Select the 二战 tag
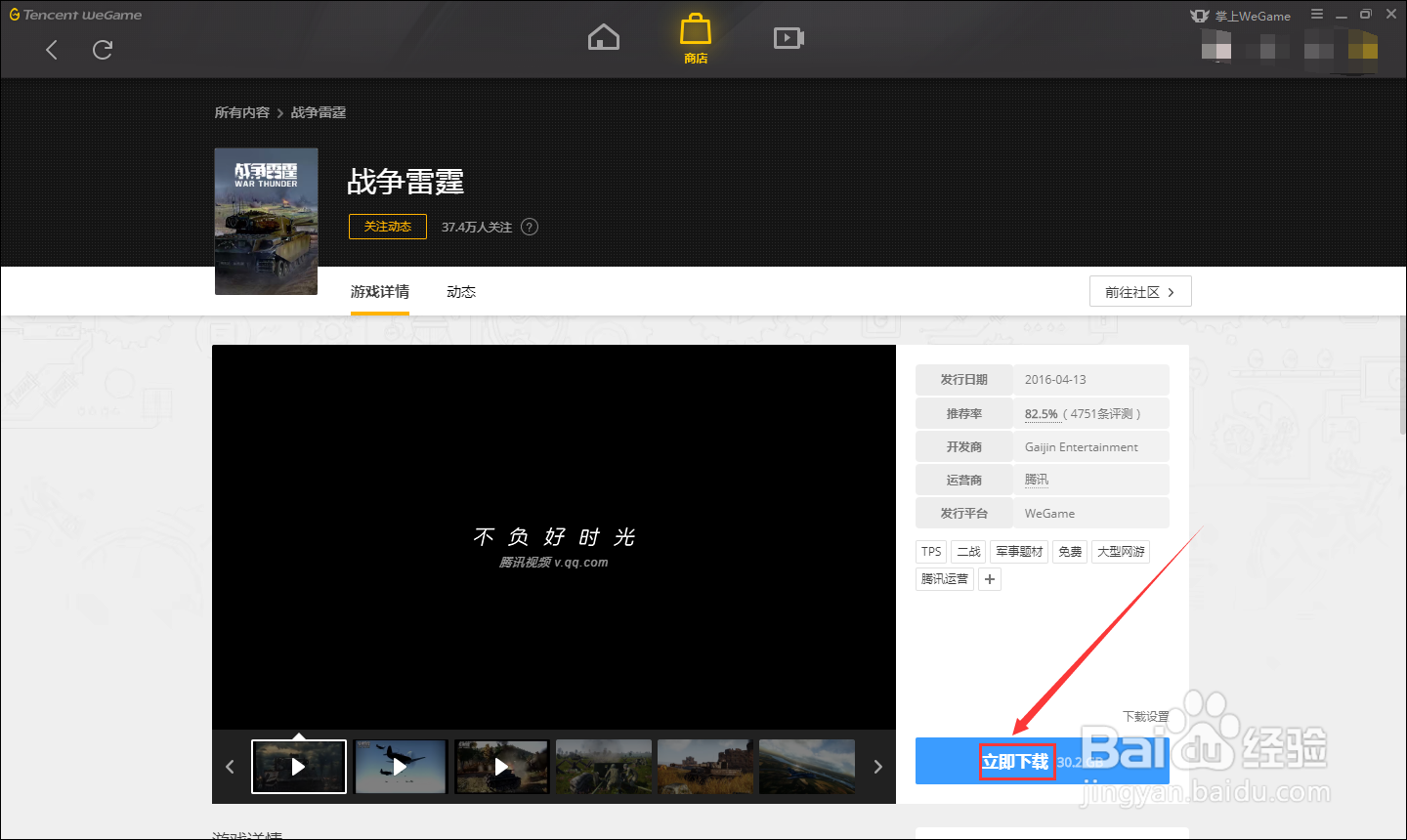The image size is (1407, 840). point(968,552)
